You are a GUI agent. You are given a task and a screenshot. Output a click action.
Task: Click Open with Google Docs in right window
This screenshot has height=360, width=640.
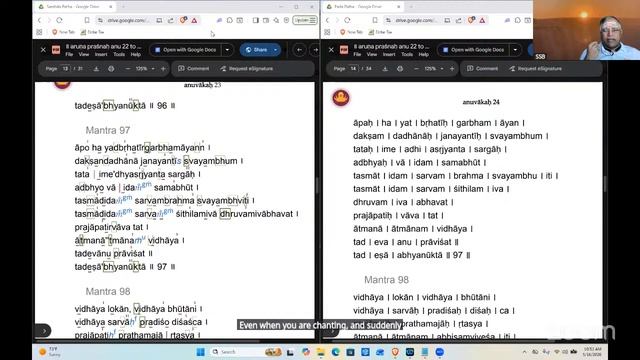pyautogui.click(x=473, y=50)
